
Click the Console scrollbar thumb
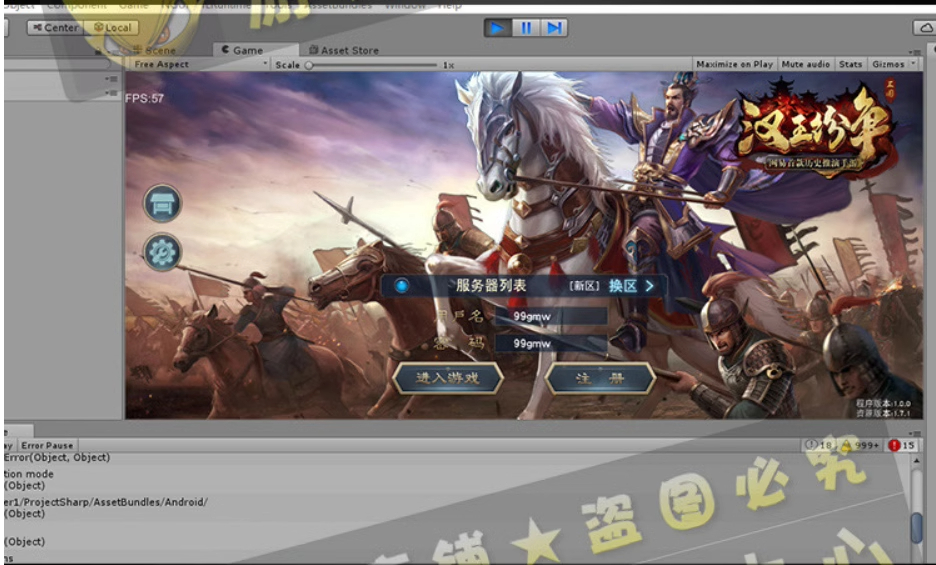(916, 528)
